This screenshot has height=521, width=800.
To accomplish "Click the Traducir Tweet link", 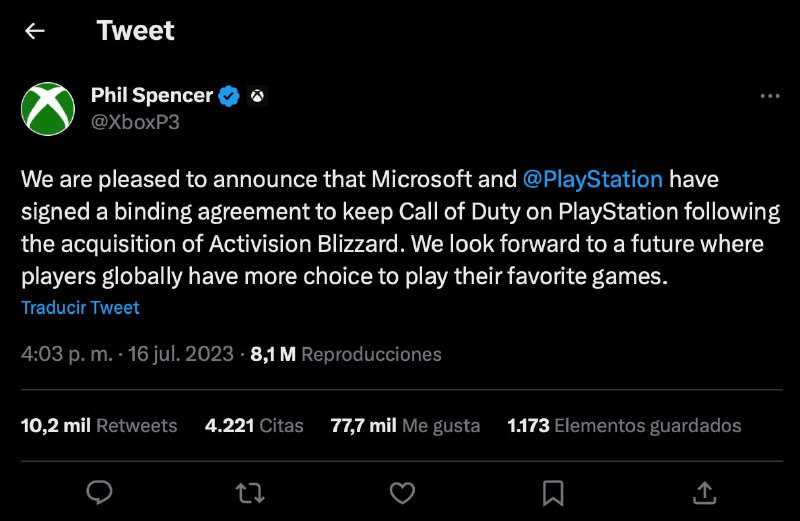I will pos(80,308).
